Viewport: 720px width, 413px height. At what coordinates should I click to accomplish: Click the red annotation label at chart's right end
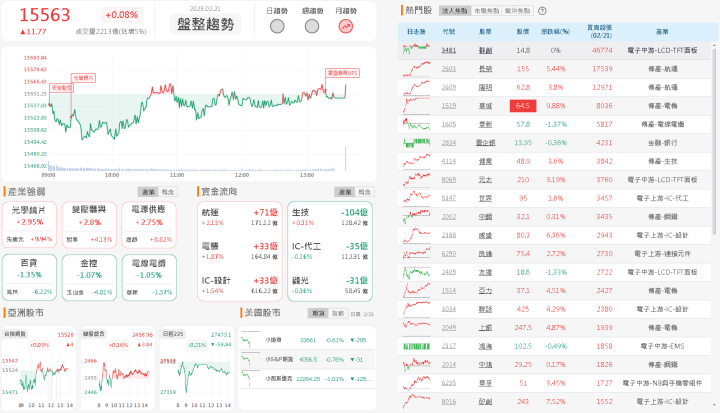coord(343,73)
